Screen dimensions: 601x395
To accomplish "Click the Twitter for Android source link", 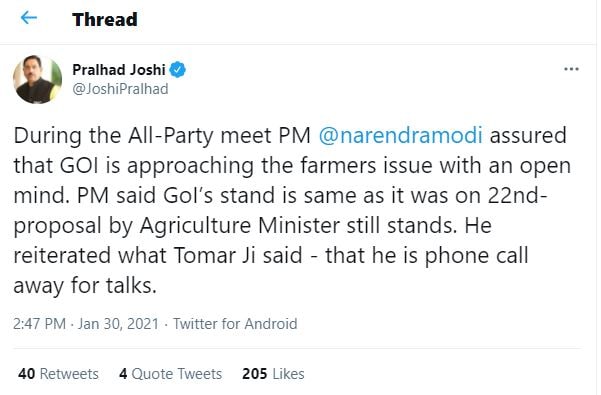I will point(235,324).
